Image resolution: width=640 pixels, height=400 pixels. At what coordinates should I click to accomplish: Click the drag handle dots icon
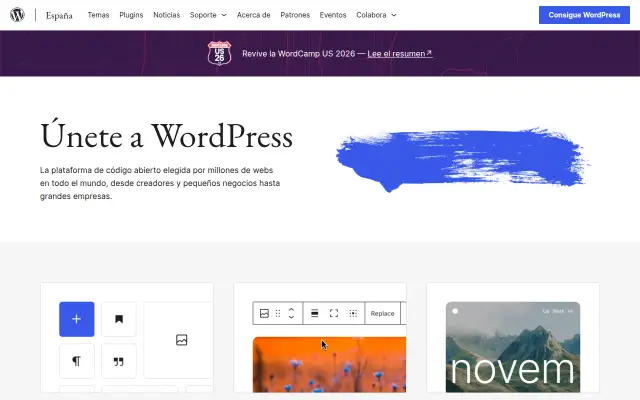pos(278,313)
